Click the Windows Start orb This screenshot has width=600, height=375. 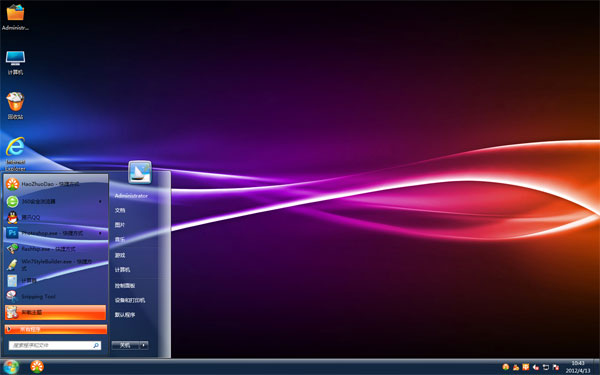tap(11, 367)
